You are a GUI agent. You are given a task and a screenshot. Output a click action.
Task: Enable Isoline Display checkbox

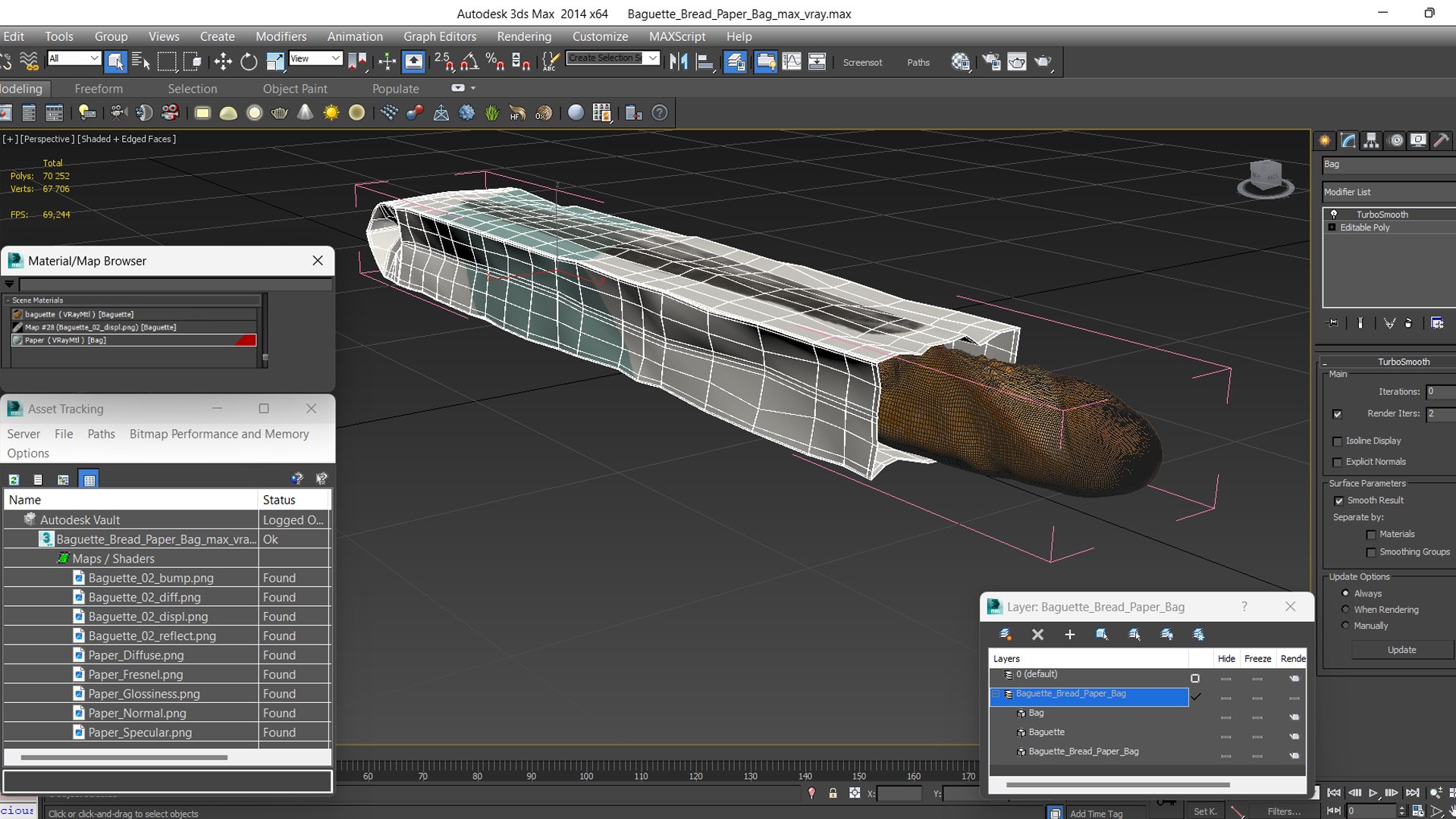tap(1338, 441)
